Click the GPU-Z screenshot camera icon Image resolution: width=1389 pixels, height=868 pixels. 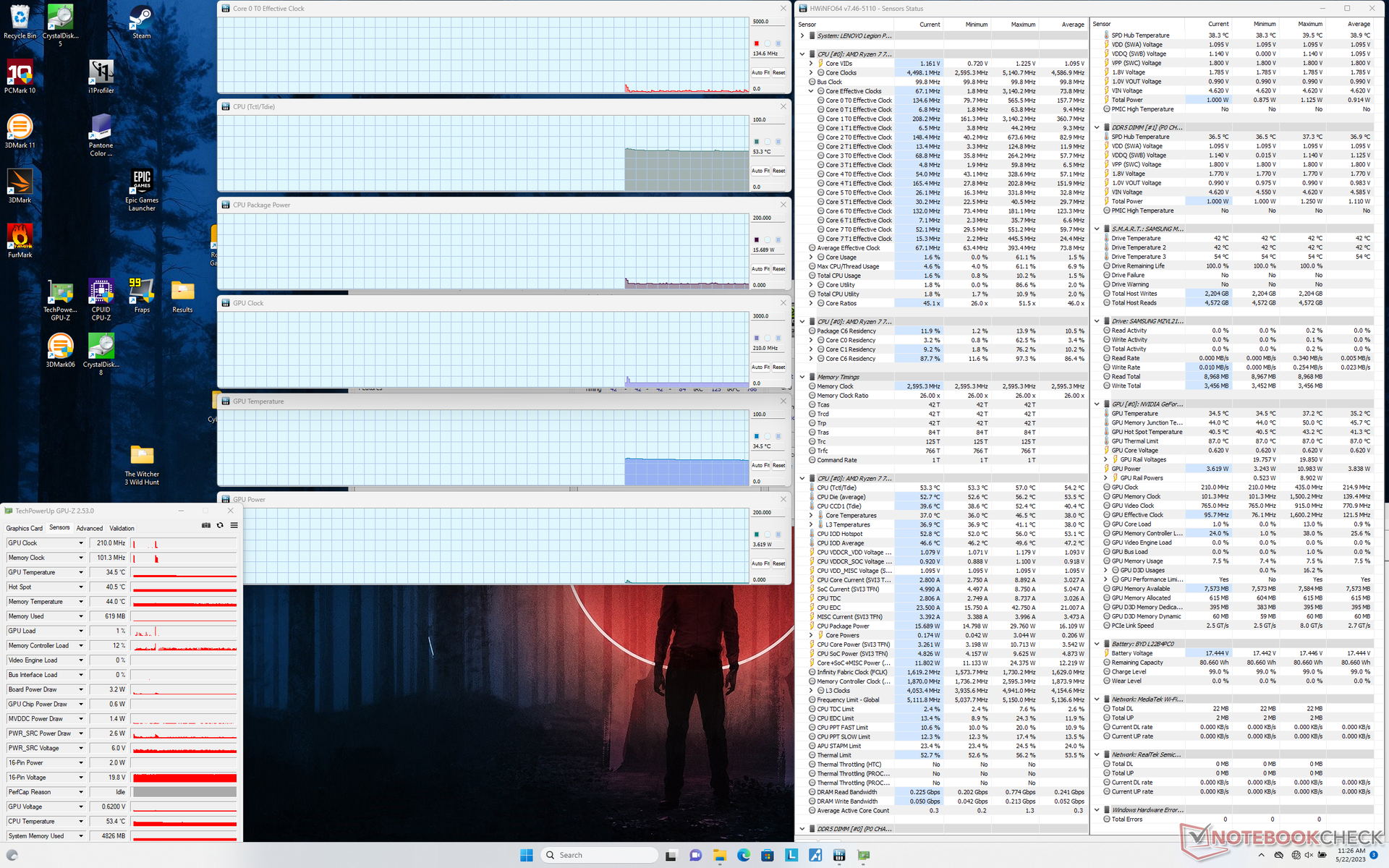[206, 526]
